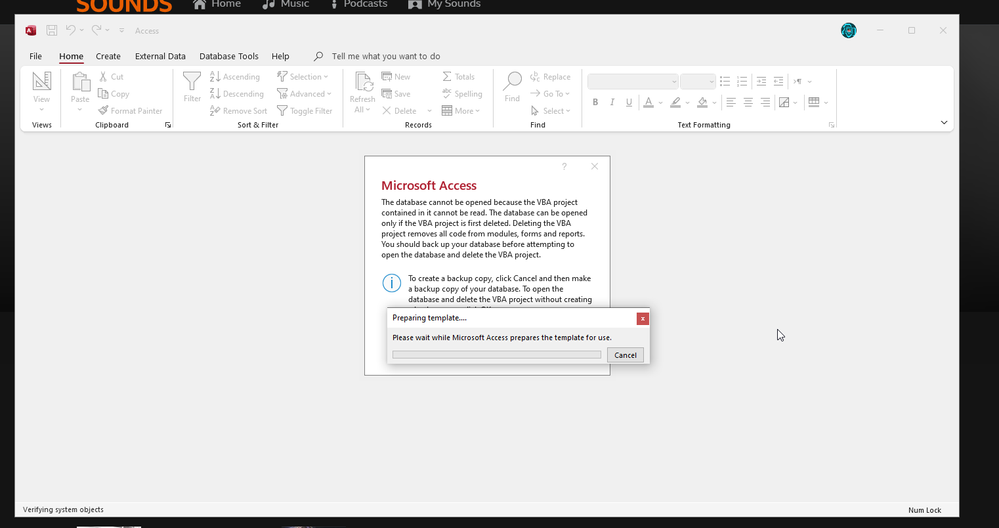
Task: Open the Go To dropdown
Action: [x=550, y=94]
